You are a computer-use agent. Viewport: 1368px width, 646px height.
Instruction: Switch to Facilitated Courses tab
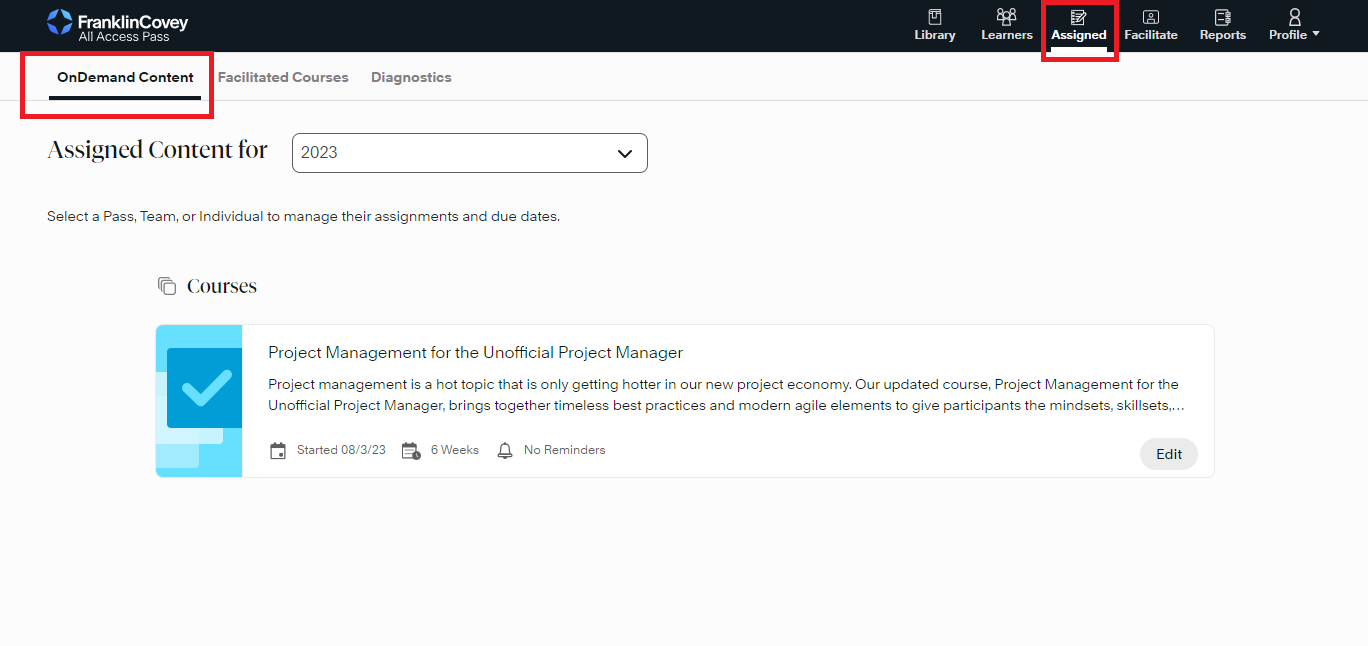click(x=283, y=77)
